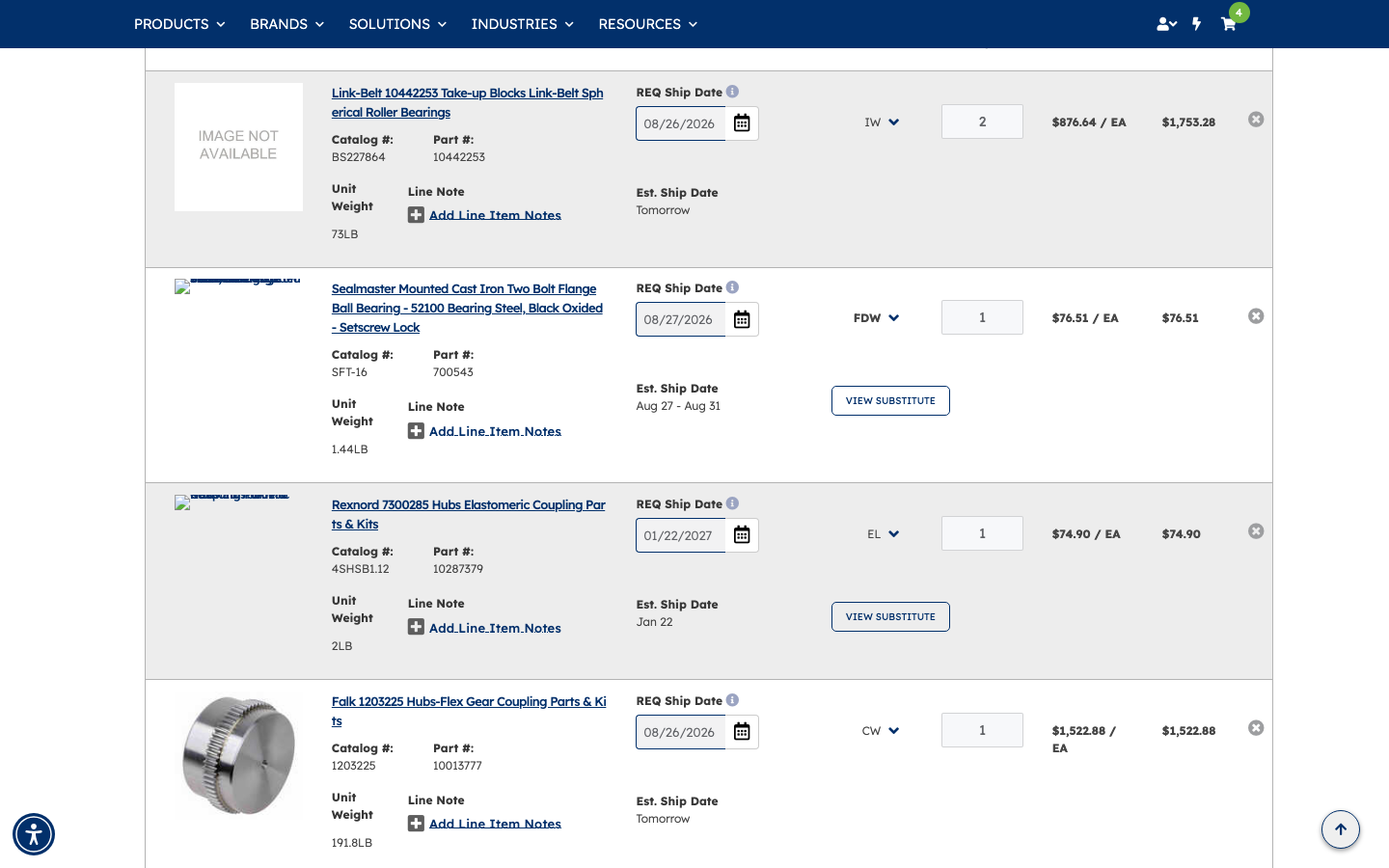Click the $876.64 / EA unit price

(1089, 122)
